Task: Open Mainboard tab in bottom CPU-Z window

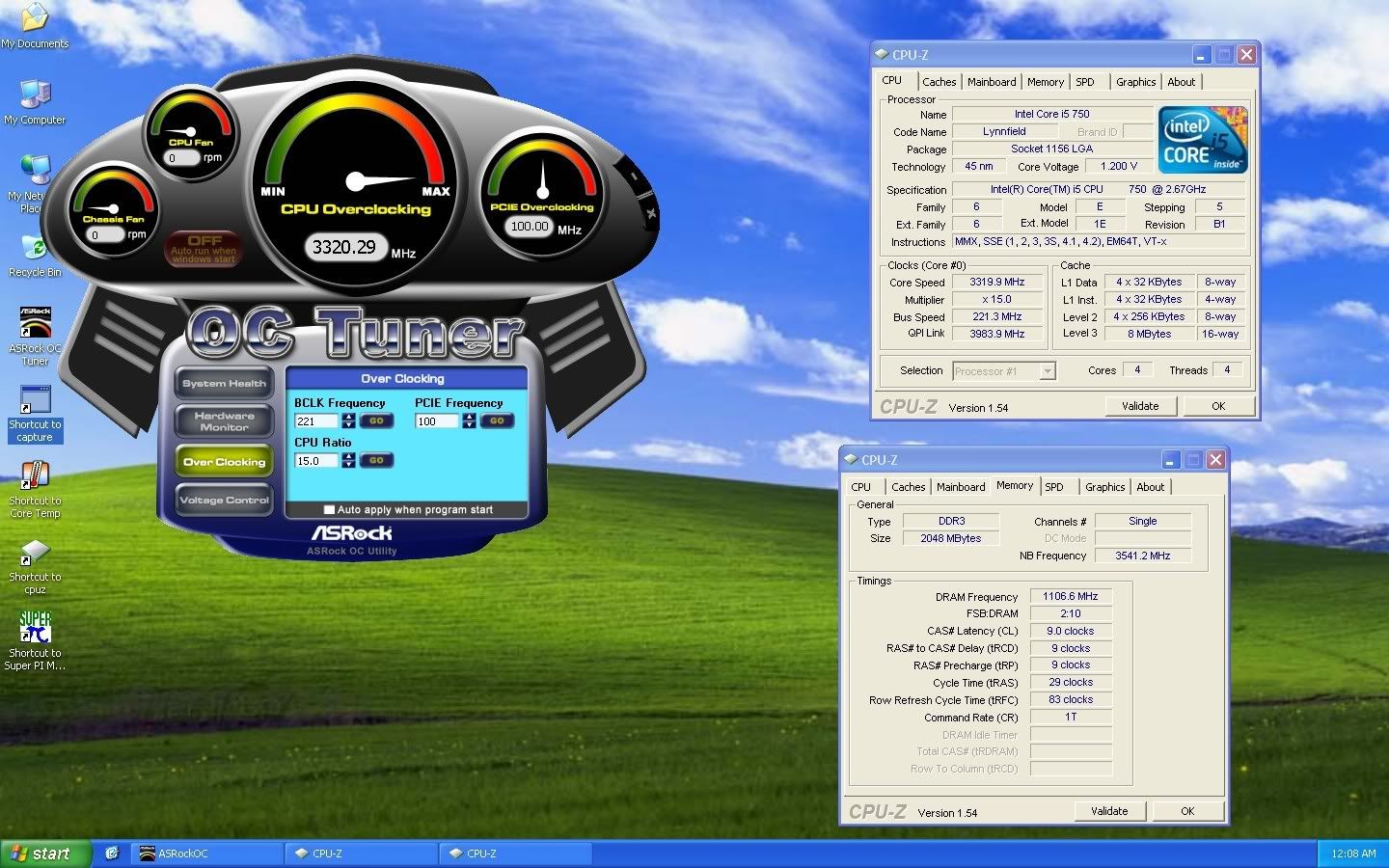Action: (961, 487)
